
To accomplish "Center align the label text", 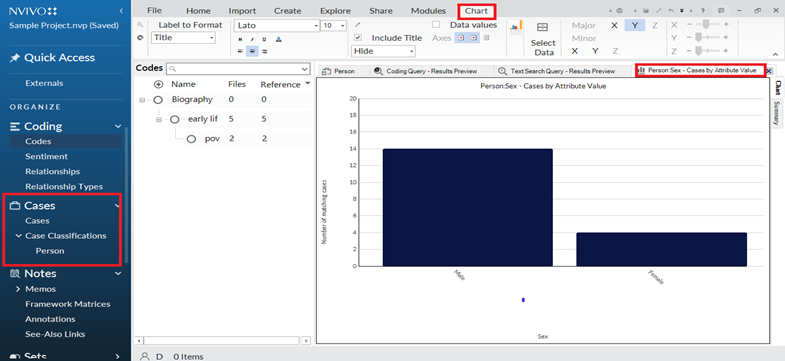I will click(252, 51).
